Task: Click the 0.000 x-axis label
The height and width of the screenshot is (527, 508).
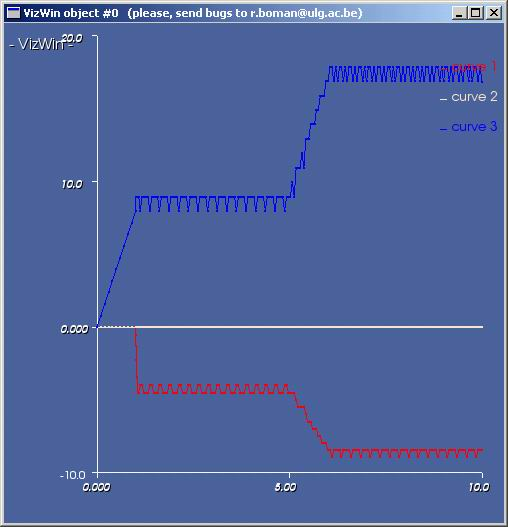Action: point(96,487)
